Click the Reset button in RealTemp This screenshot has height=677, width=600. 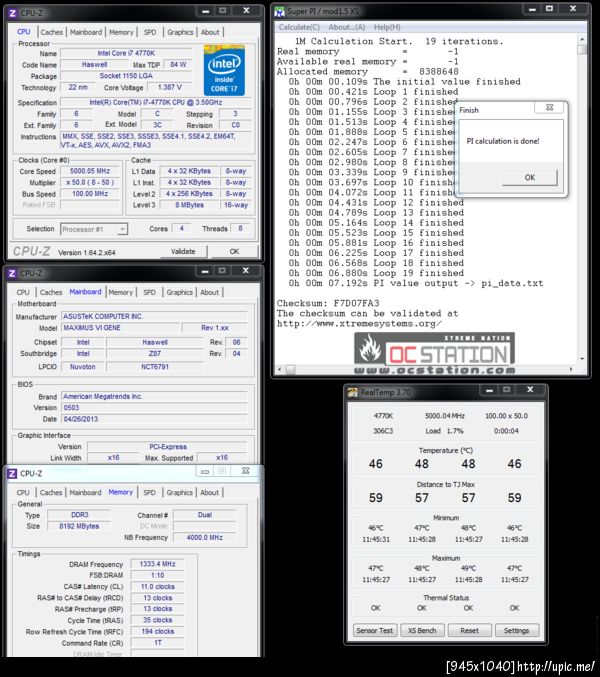[470, 630]
